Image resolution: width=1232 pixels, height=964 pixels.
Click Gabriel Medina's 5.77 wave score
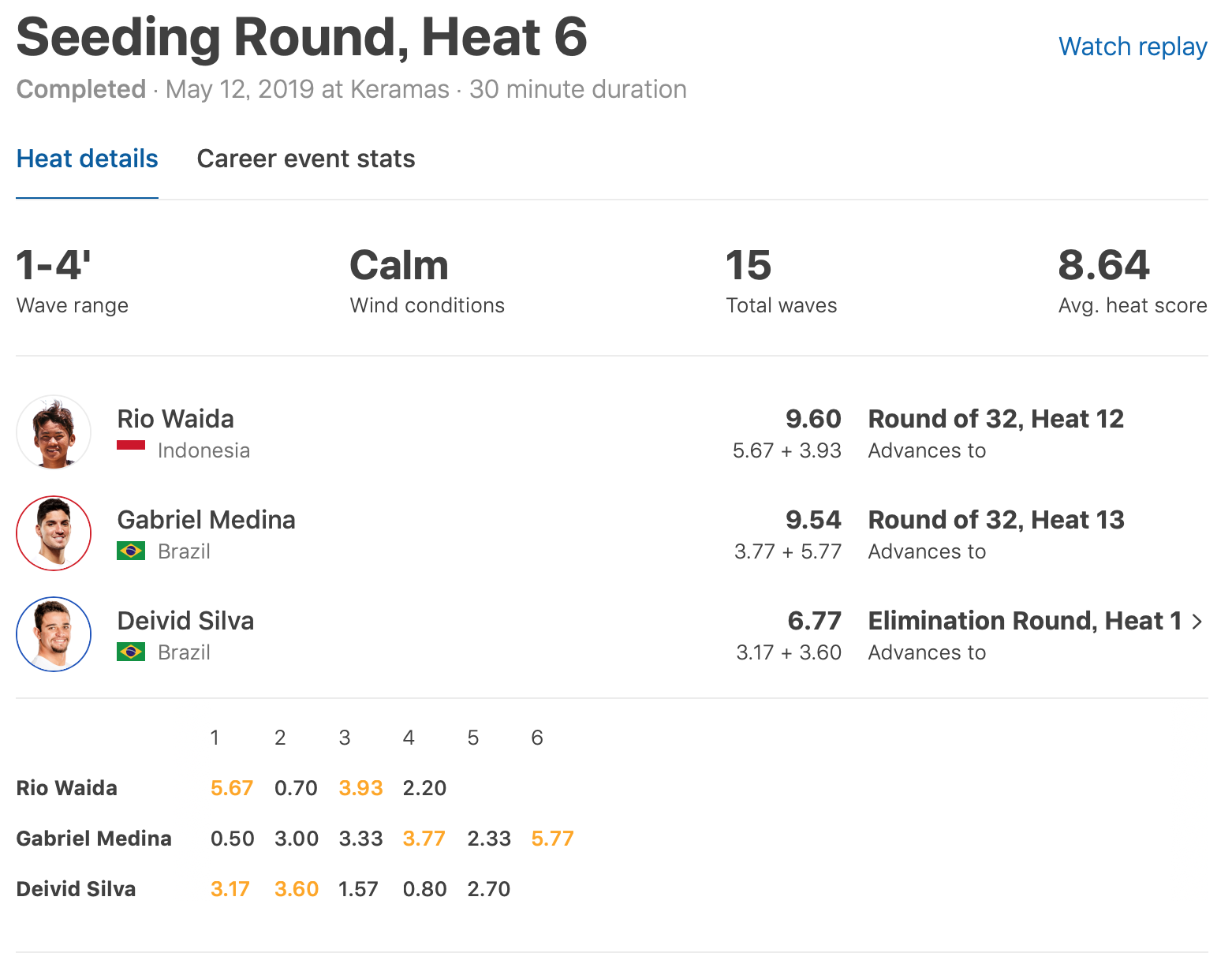click(552, 839)
